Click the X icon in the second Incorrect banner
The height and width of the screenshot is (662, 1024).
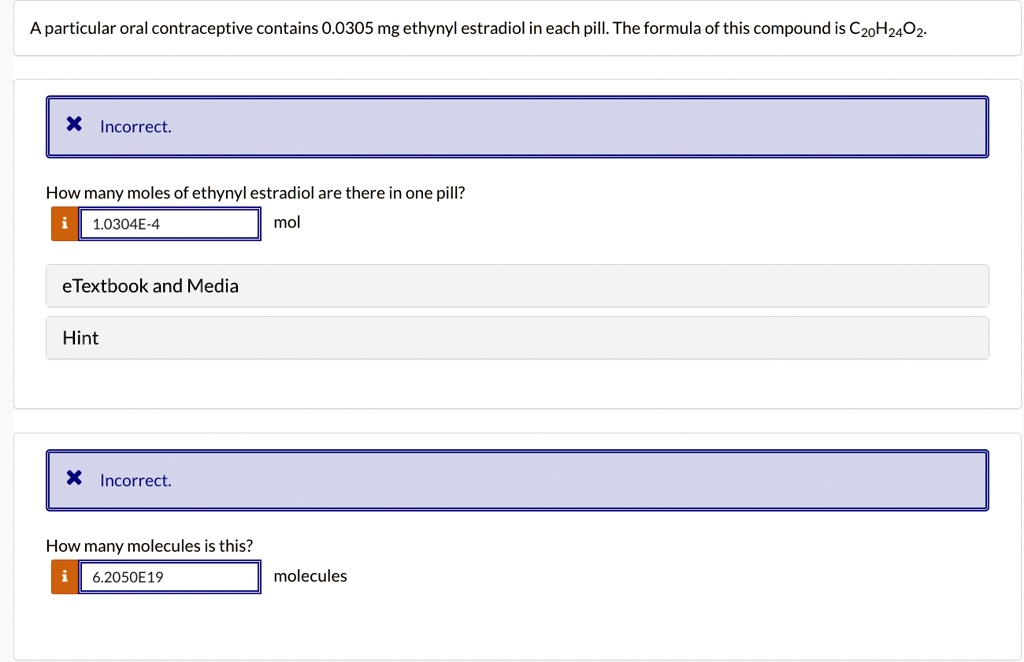(73, 477)
